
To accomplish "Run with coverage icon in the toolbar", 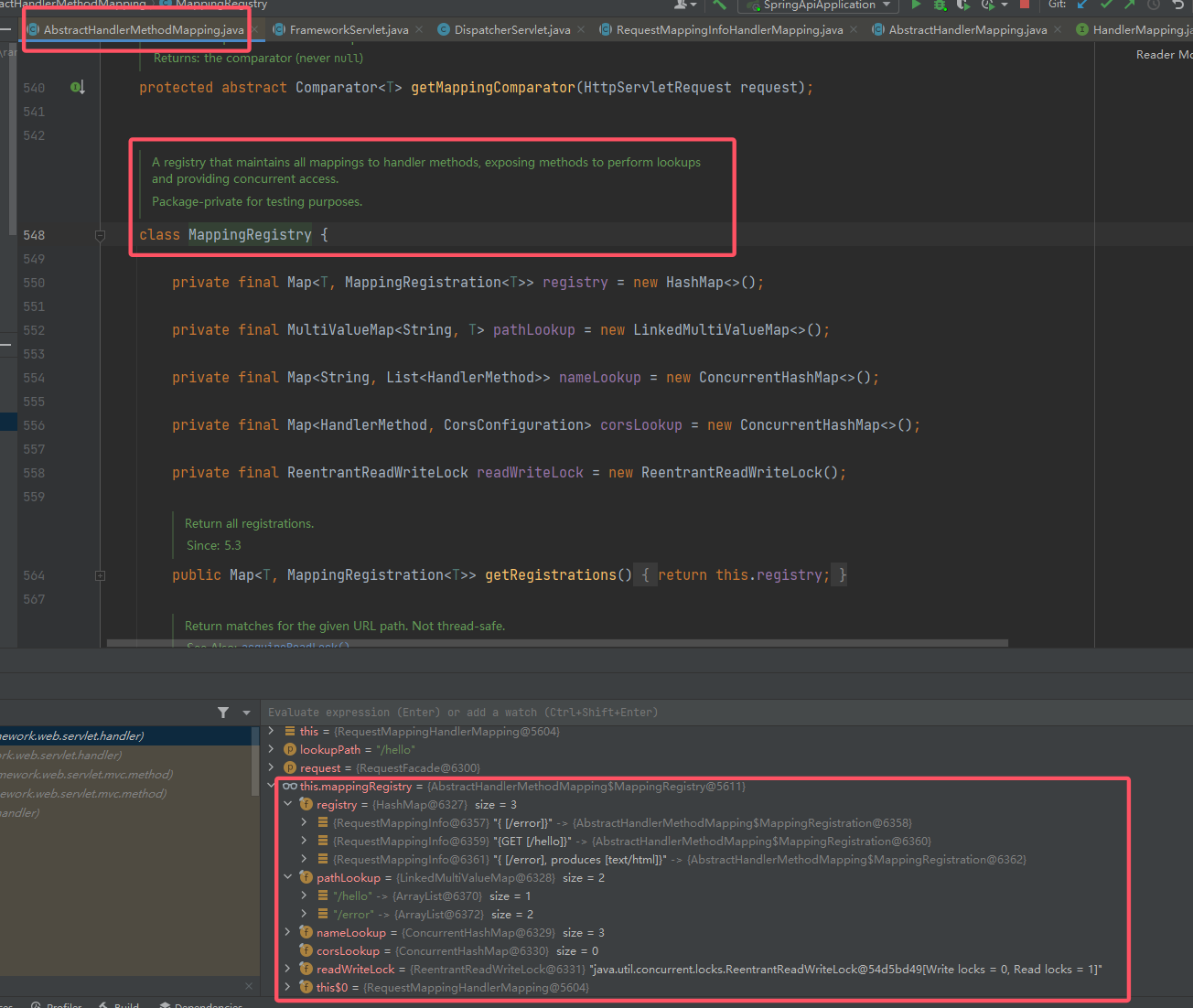I will [963, 5].
